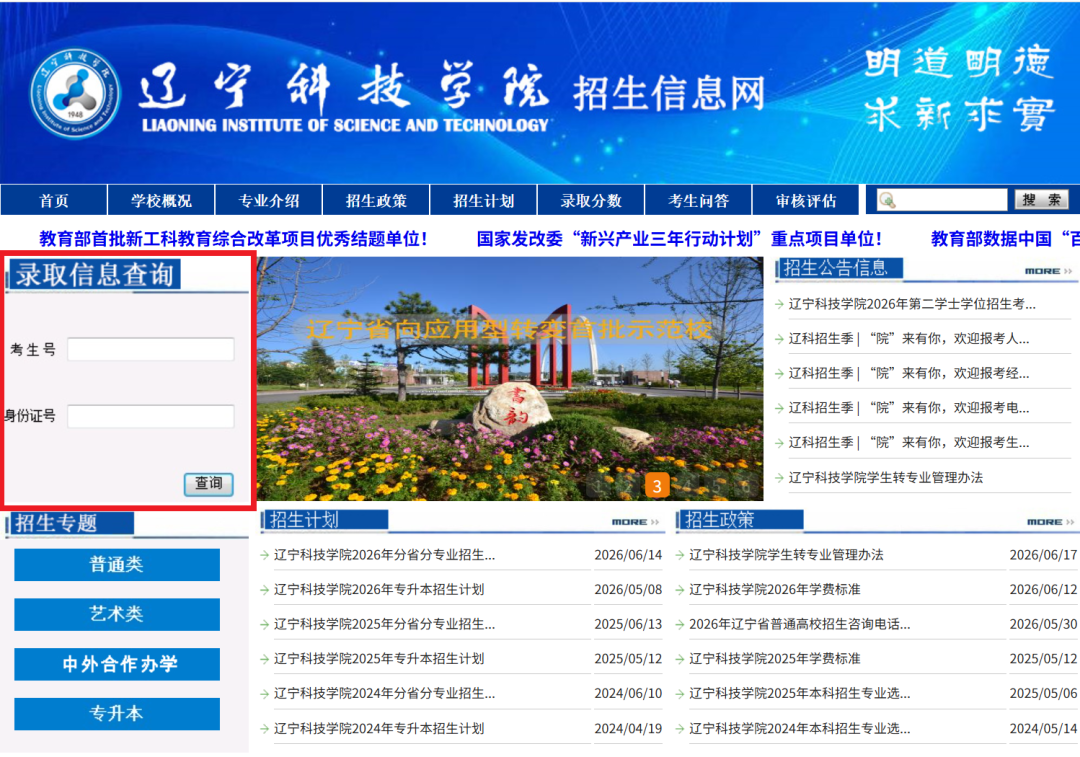This screenshot has height=757, width=1080.
Task: Focus the 考生号 input field
Action: coord(151,349)
